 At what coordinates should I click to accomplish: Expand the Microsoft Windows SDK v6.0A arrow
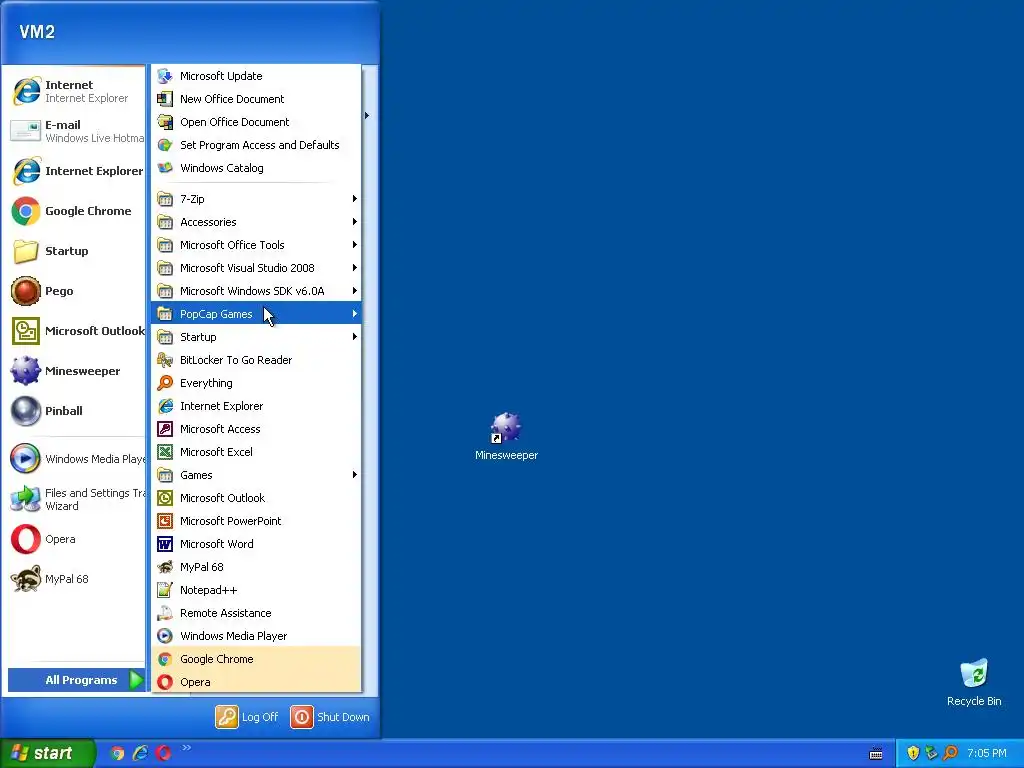pyautogui.click(x=355, y=291)
